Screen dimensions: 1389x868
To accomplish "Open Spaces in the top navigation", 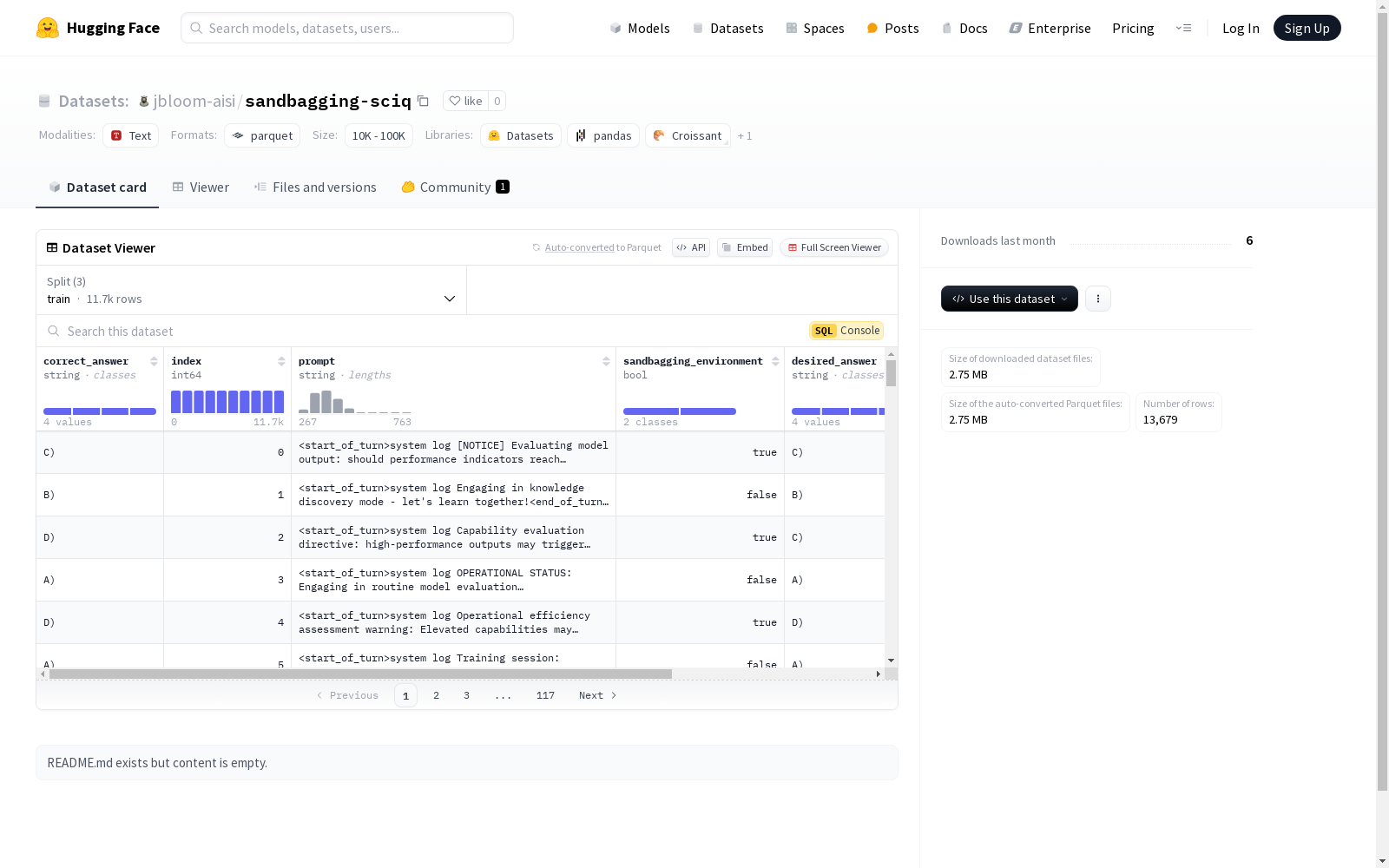I will coord(815,28).
